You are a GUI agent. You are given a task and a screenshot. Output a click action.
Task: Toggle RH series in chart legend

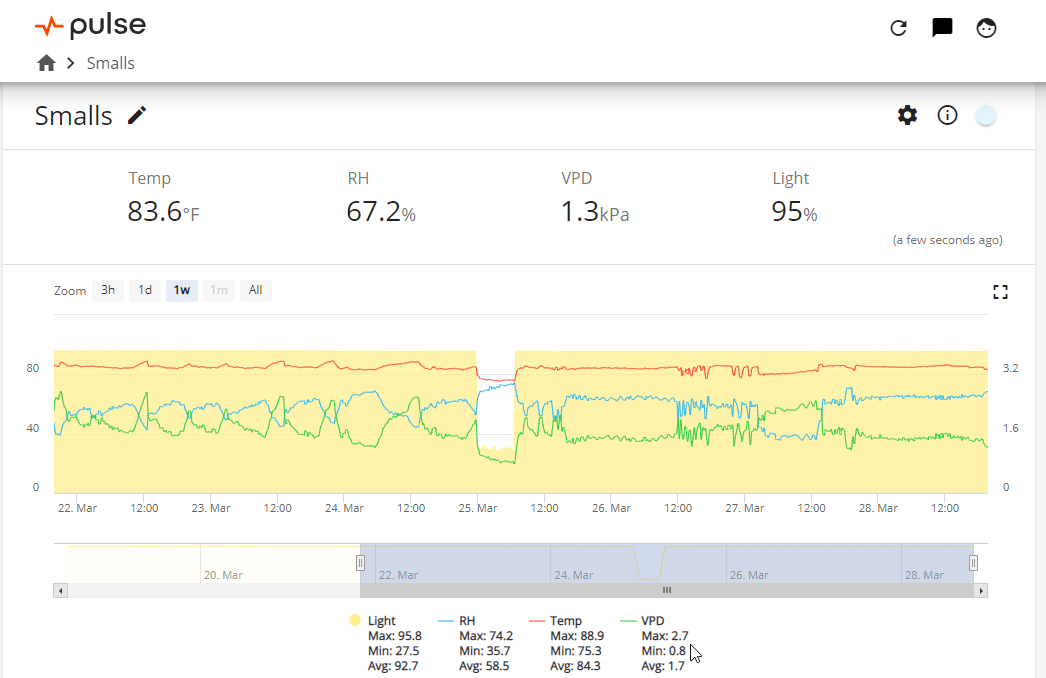(457, 621)
